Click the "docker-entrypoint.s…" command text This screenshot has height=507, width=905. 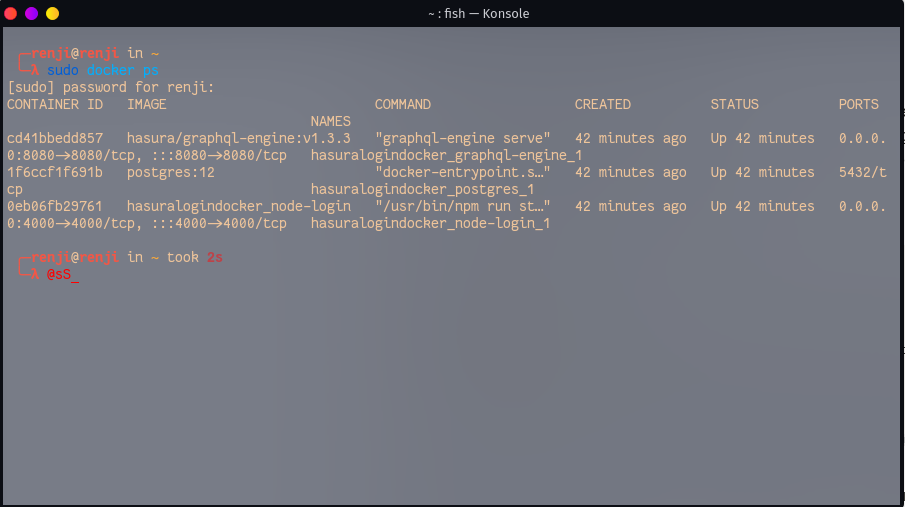[463, 172]
